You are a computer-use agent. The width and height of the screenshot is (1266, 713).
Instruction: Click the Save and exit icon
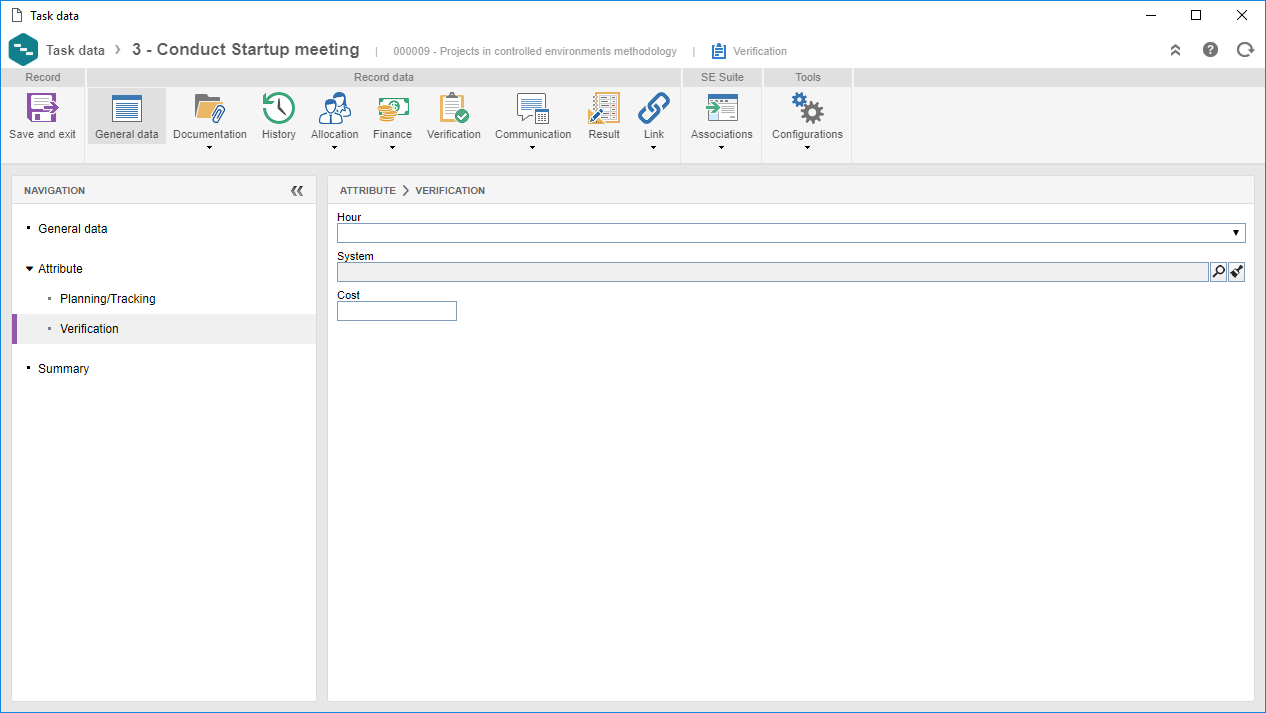(42, 108)
